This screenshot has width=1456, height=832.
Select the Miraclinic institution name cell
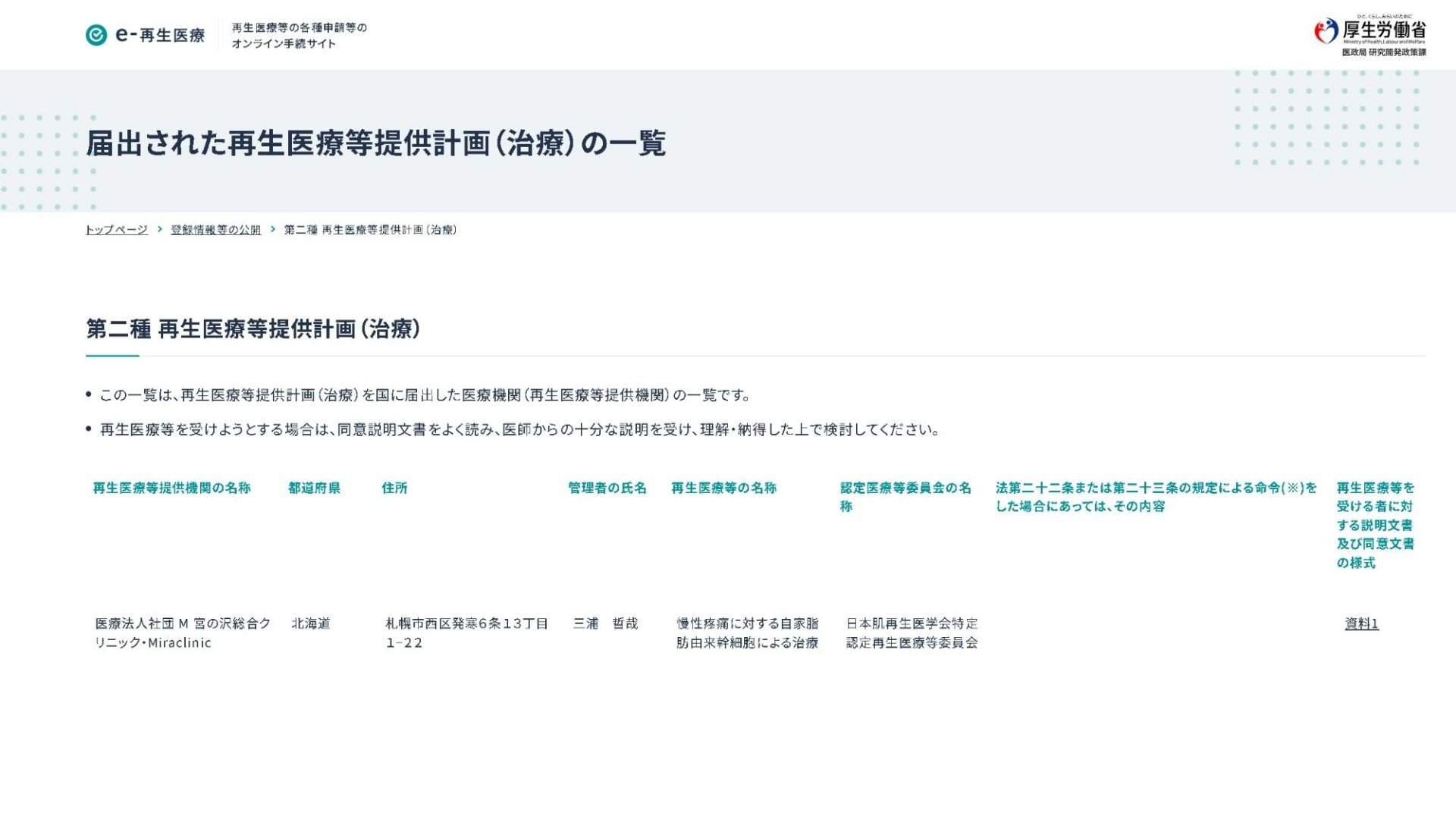(183, 633)
